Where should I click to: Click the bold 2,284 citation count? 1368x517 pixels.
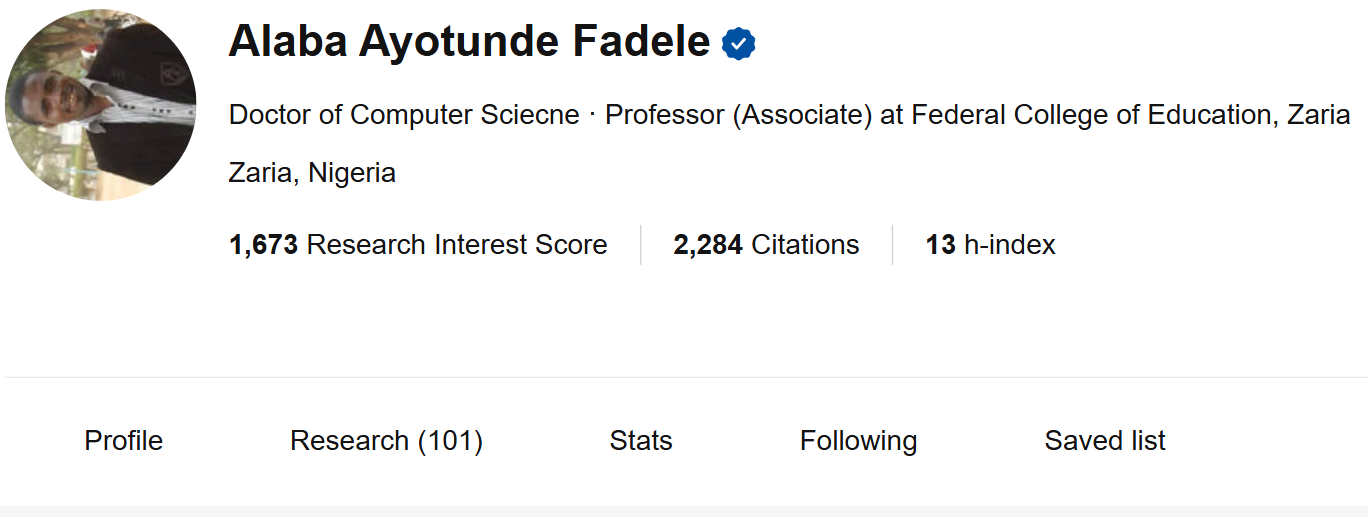[x=708, y=245]
